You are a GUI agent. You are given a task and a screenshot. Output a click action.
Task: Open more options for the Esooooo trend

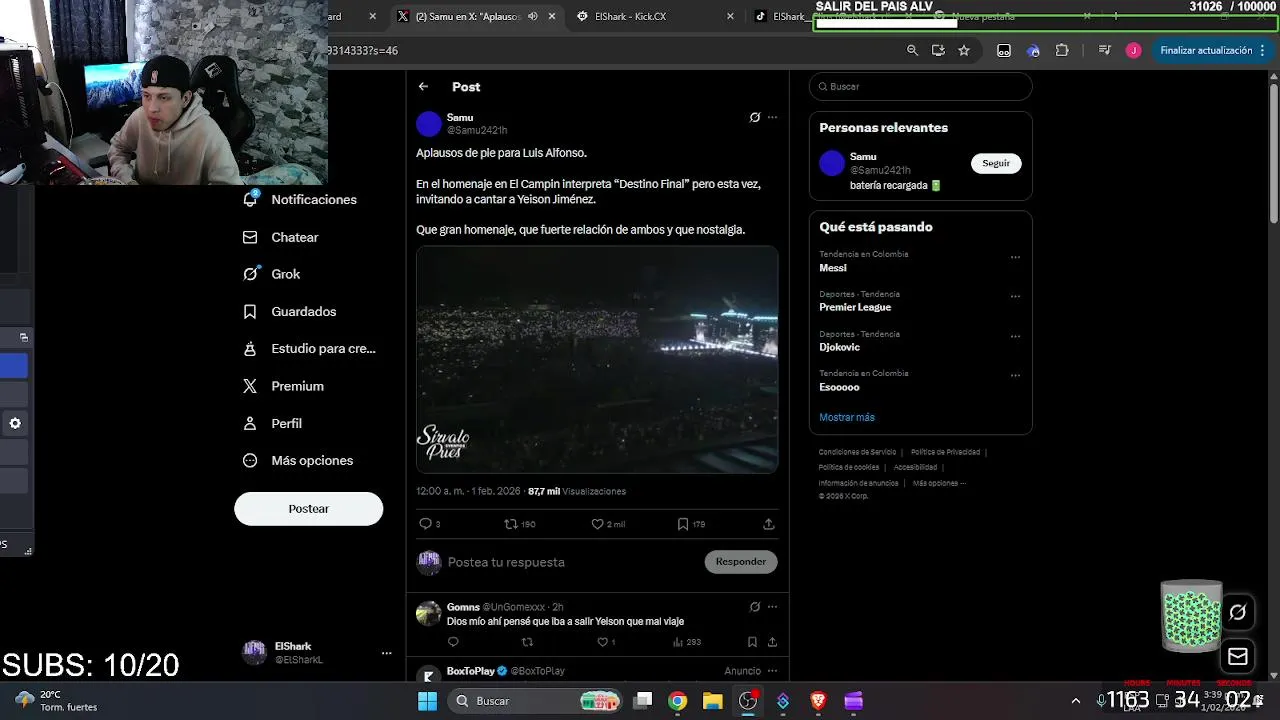[1015, 376]
